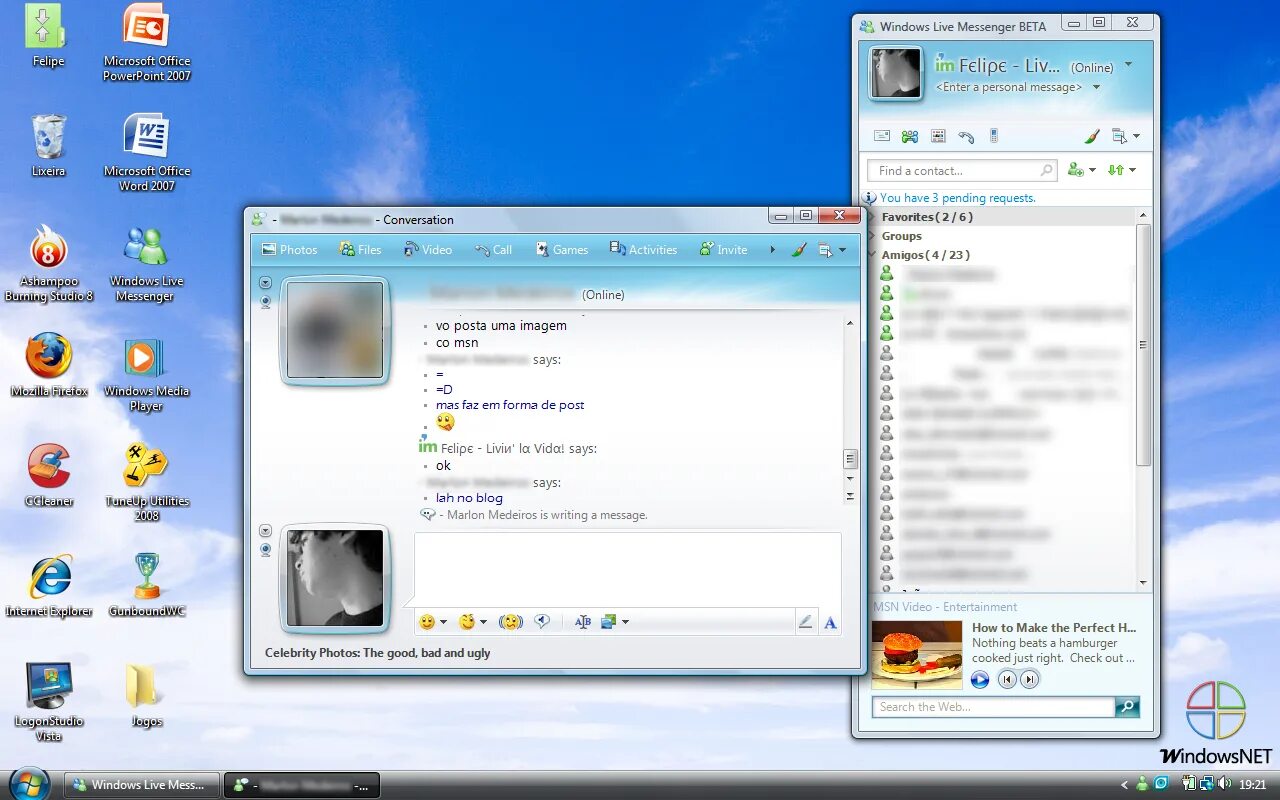Viewport: 1280px width, 800px height.
Task: Click the toolbar overflow arrow after Invite
Action: (x=772, y=250)
